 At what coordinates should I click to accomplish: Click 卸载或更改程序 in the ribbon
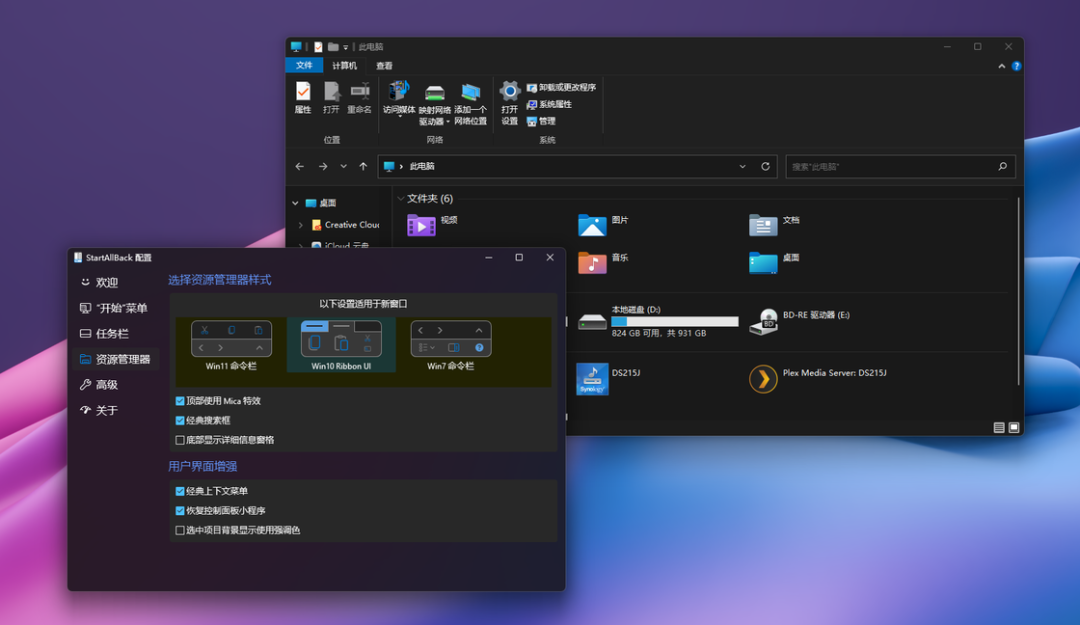point(561,88)
